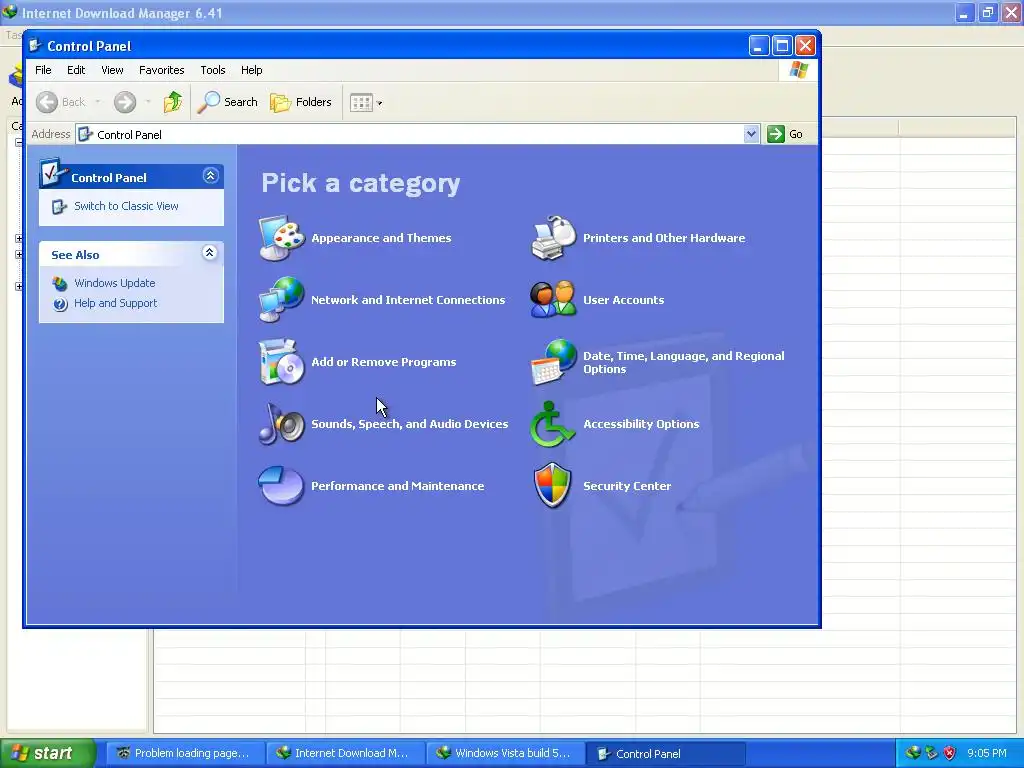1024x768 pixels.
Task: Minimize the Internet Download Manager window
Action: click(x=964, y=12)
